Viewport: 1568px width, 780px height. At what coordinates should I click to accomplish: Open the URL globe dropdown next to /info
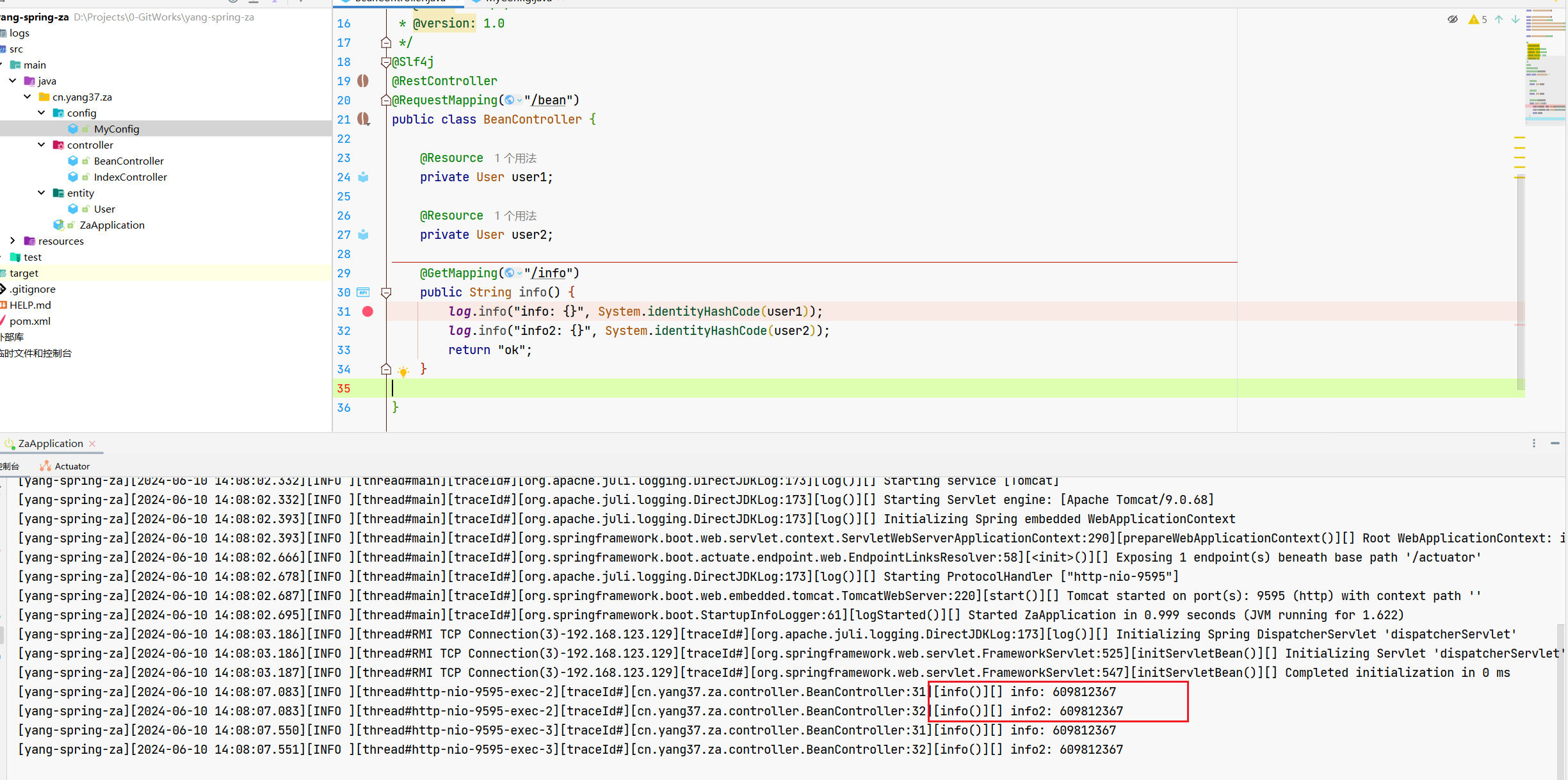click(x=513, y=273)
